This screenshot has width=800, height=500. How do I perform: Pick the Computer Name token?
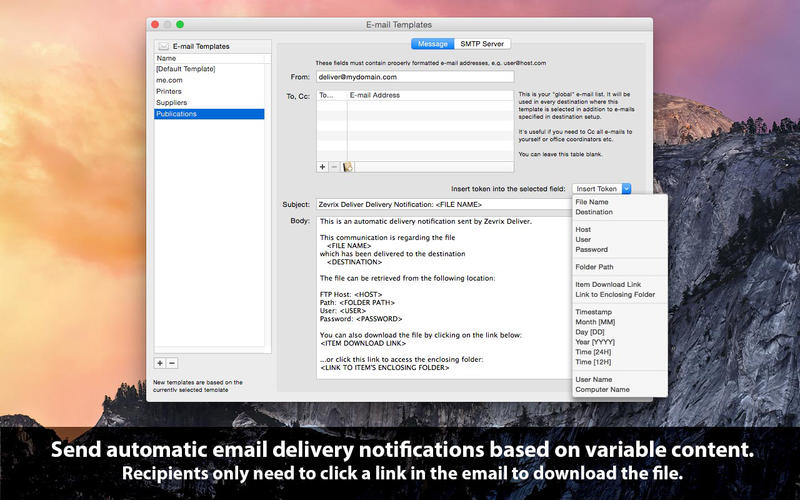[602, 389]
